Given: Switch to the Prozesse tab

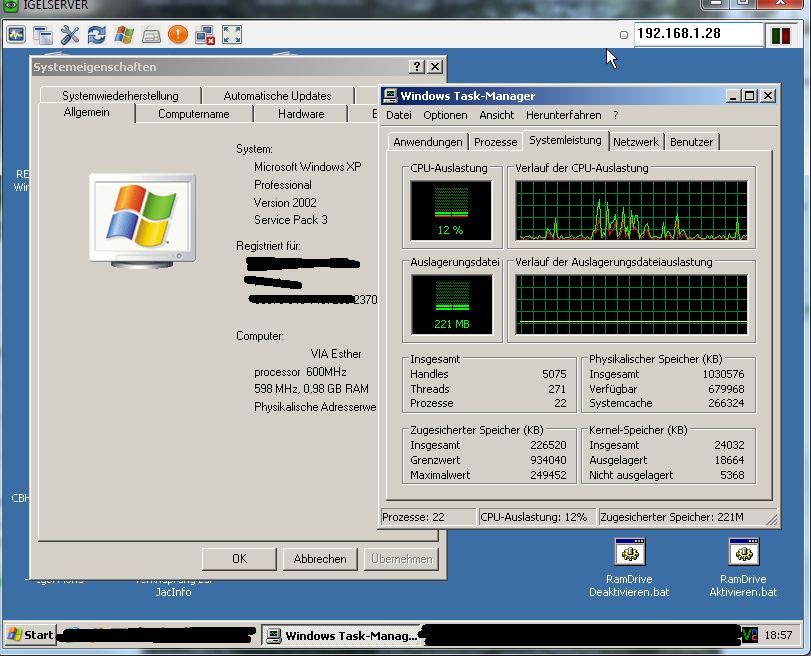Looking at the screenshot, I should pyautogui.click(x=496, y=142).
